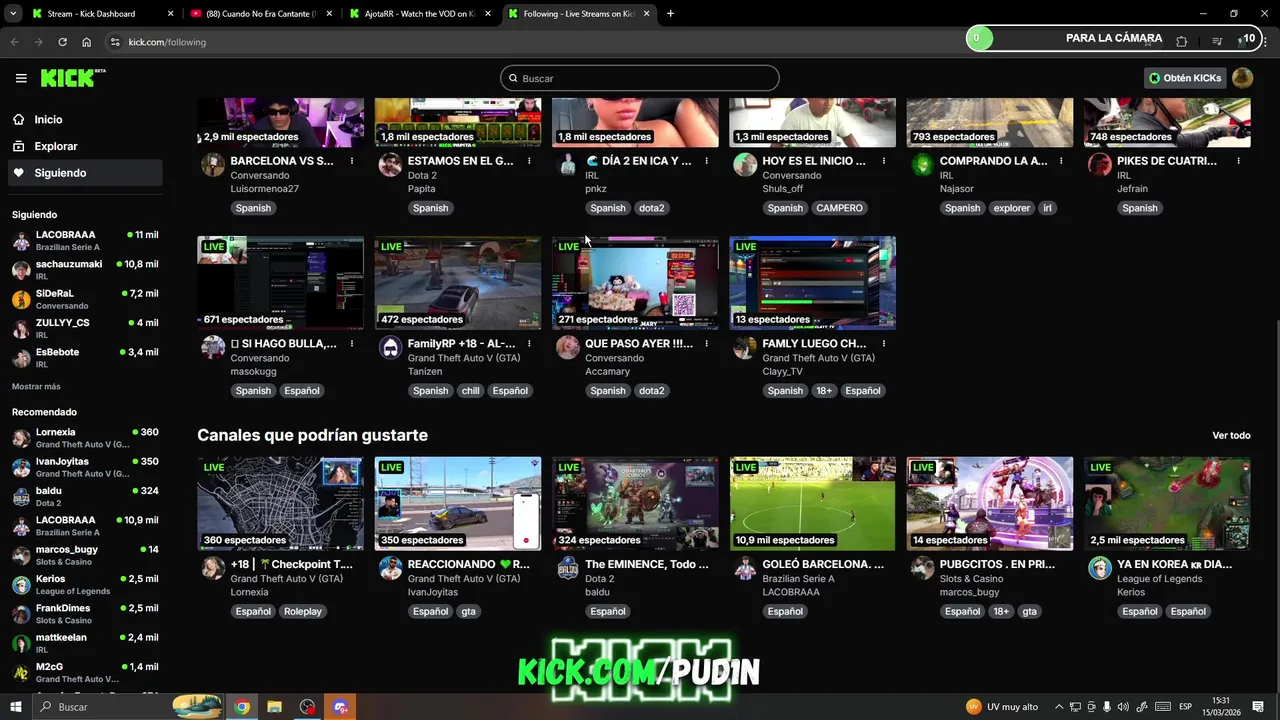Open sachauzumaki in Siguiendo list
The height and width of the screenshot is (720, 1280).
(84, 270)
